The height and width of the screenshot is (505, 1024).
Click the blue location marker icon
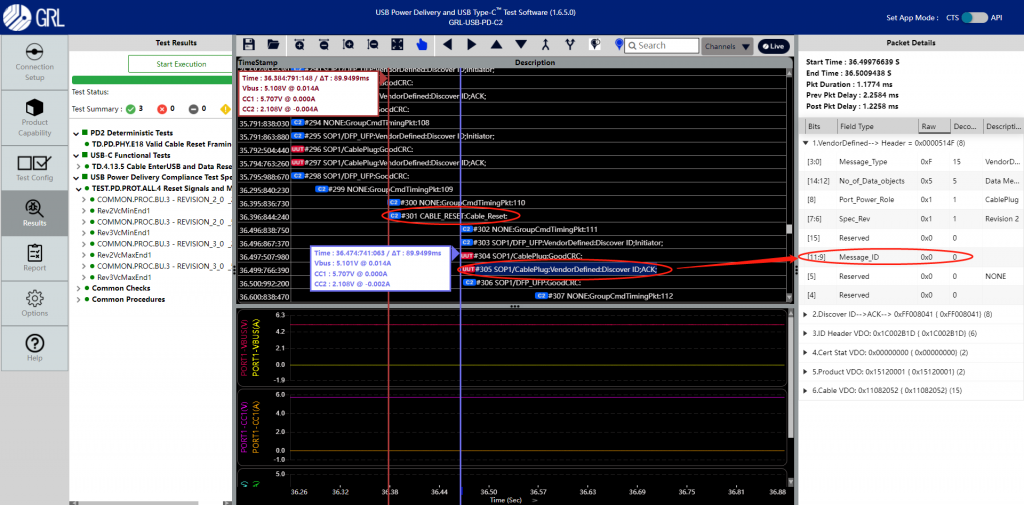click(x=619, y=45)
